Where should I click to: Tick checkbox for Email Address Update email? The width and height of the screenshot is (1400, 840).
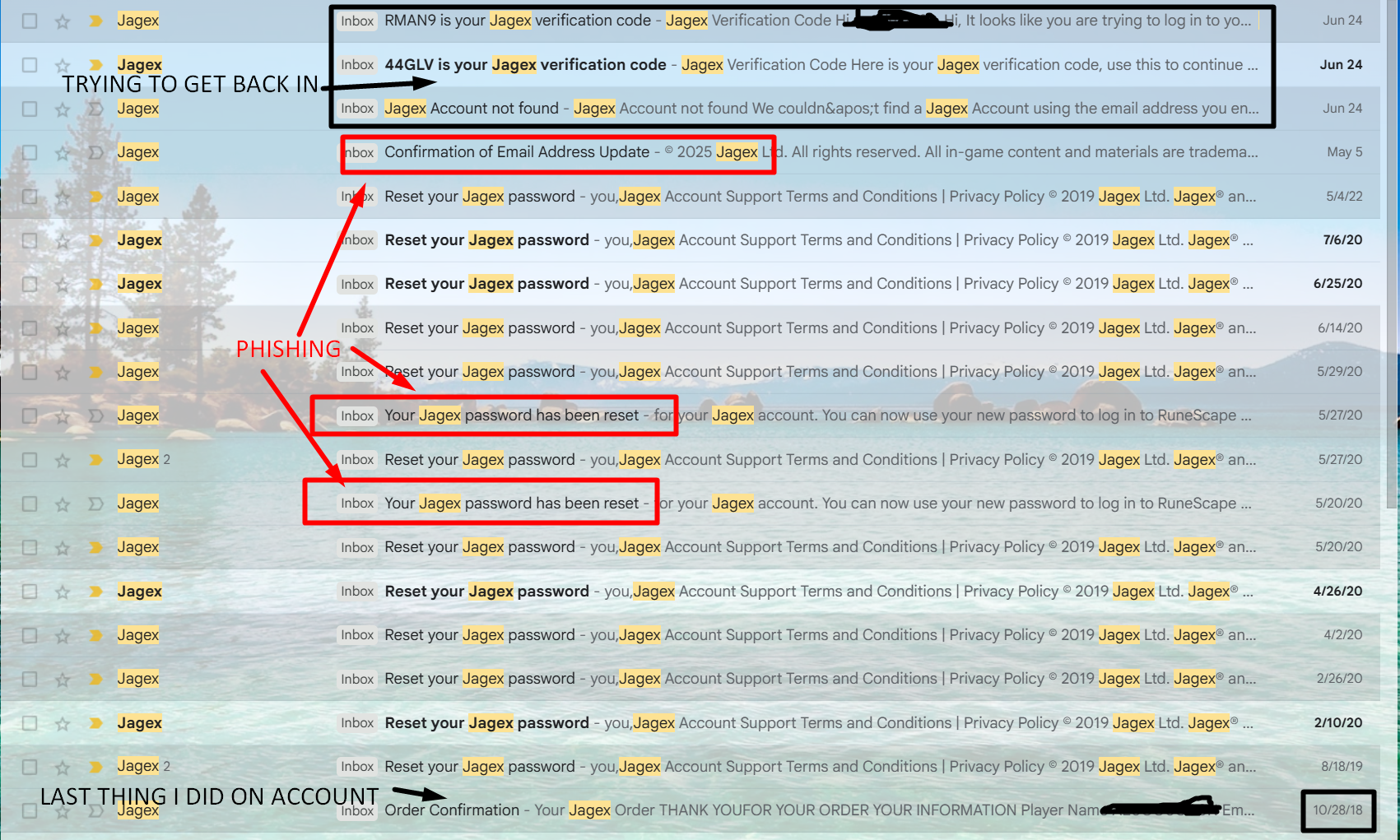pyautogui.click(x=30, y=152)
